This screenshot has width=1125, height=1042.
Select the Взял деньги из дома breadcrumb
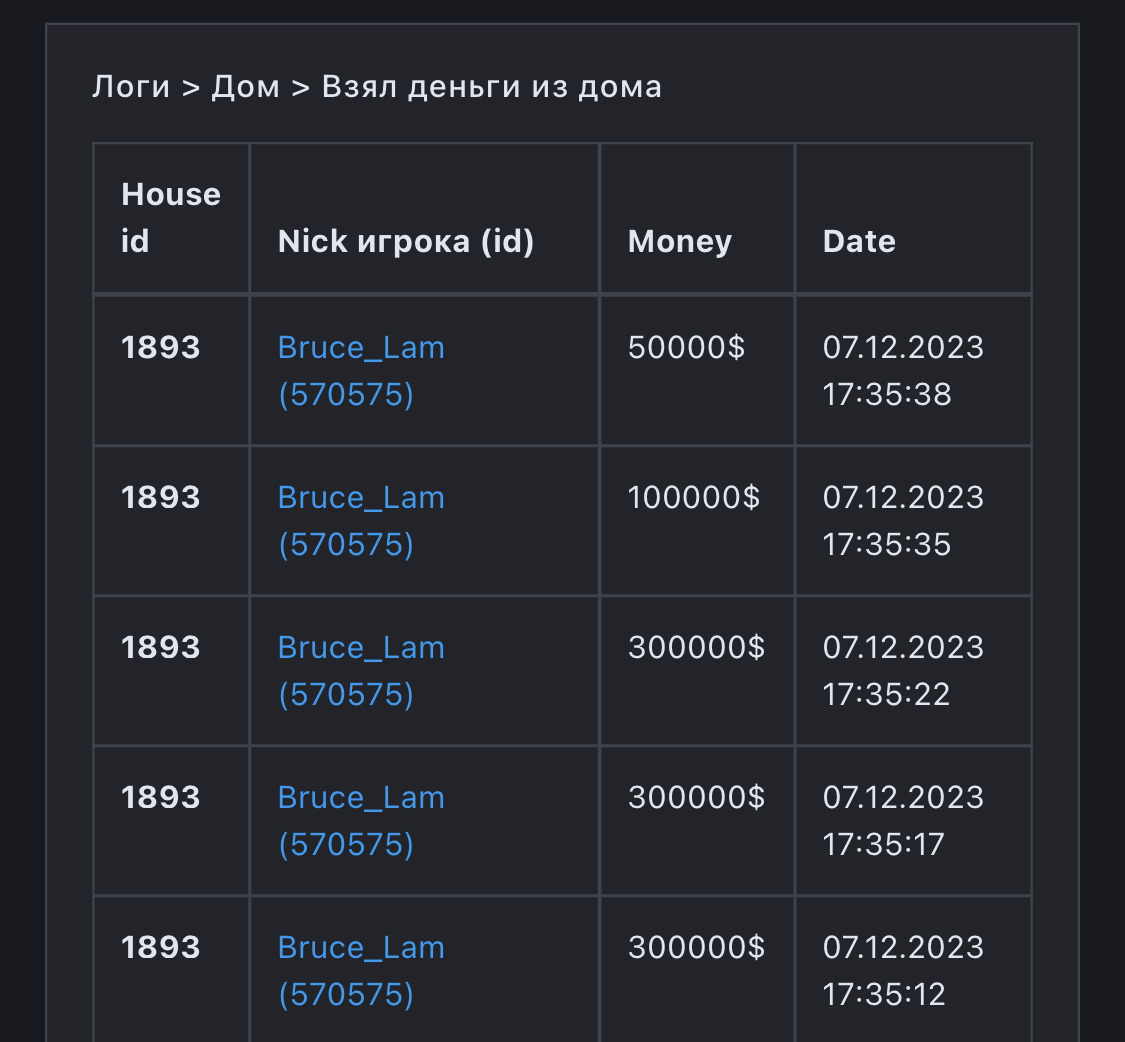(x=491, y=87)
